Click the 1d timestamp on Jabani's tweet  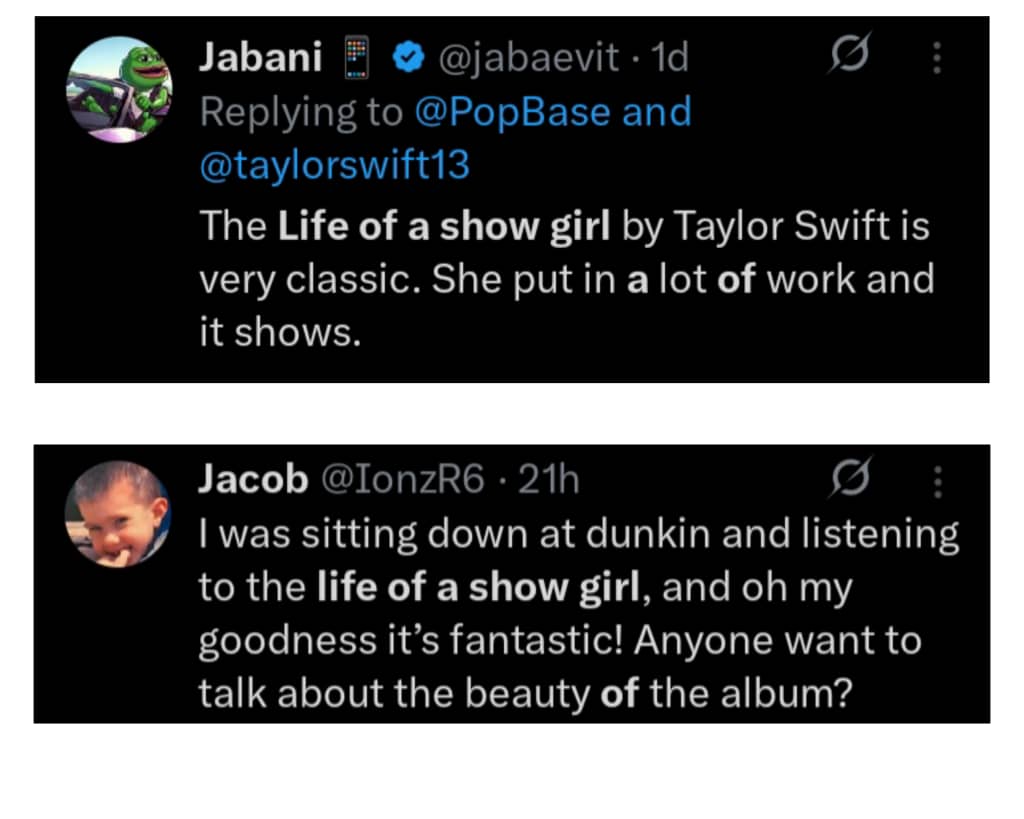[x=670, y=60]
